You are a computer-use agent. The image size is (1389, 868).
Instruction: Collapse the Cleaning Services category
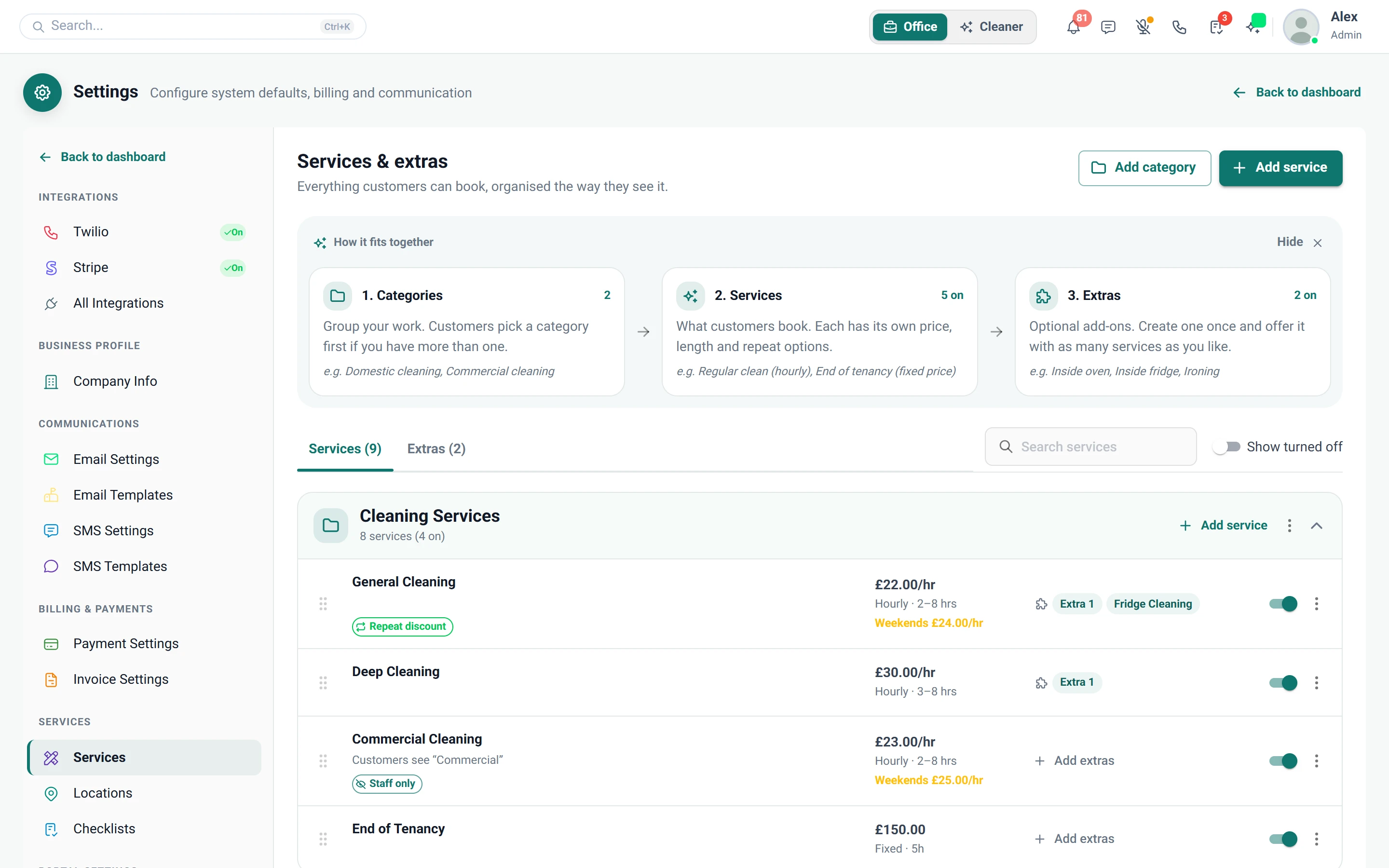pos(1317,525)
